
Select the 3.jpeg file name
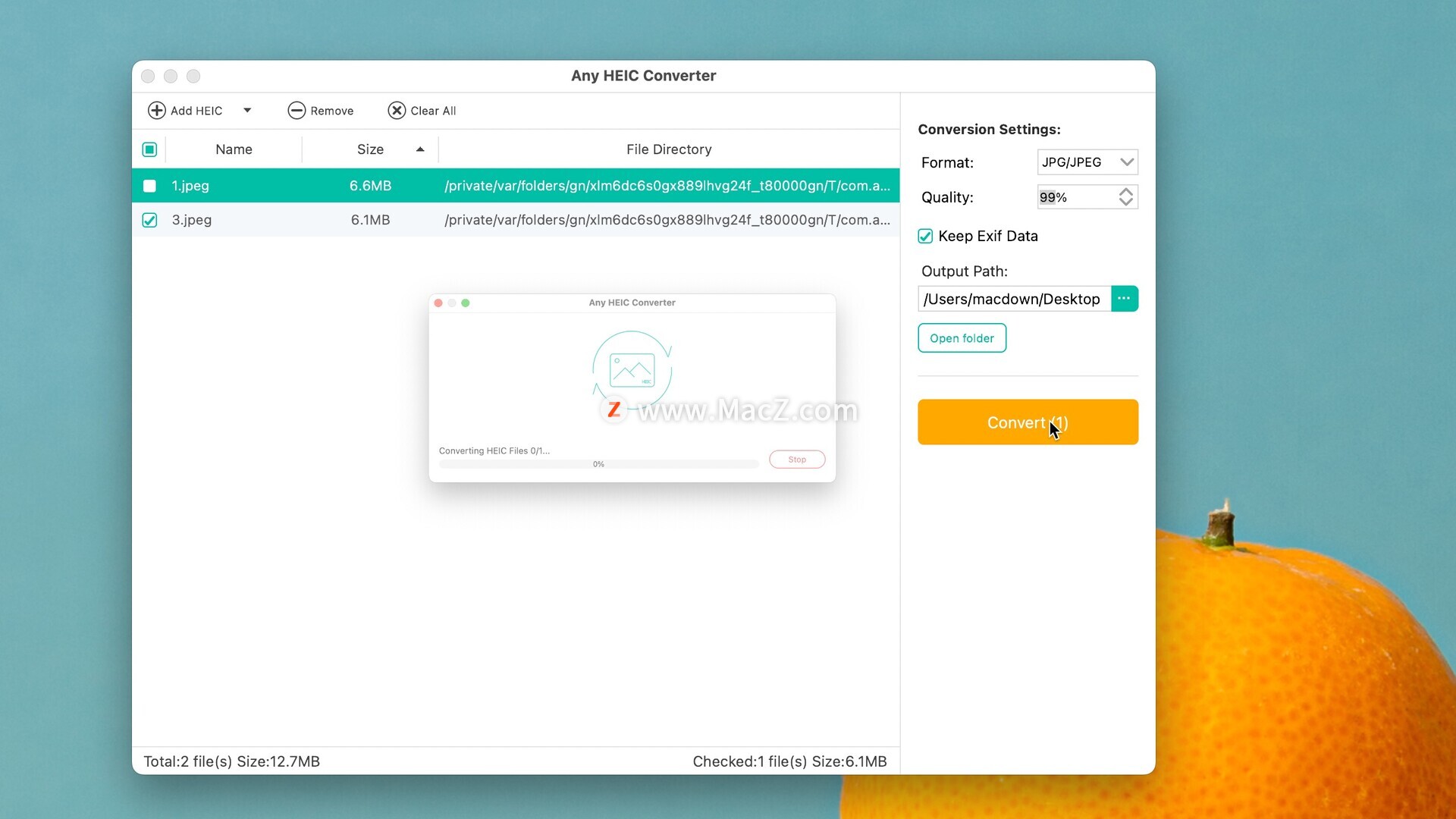coord(192,220)
